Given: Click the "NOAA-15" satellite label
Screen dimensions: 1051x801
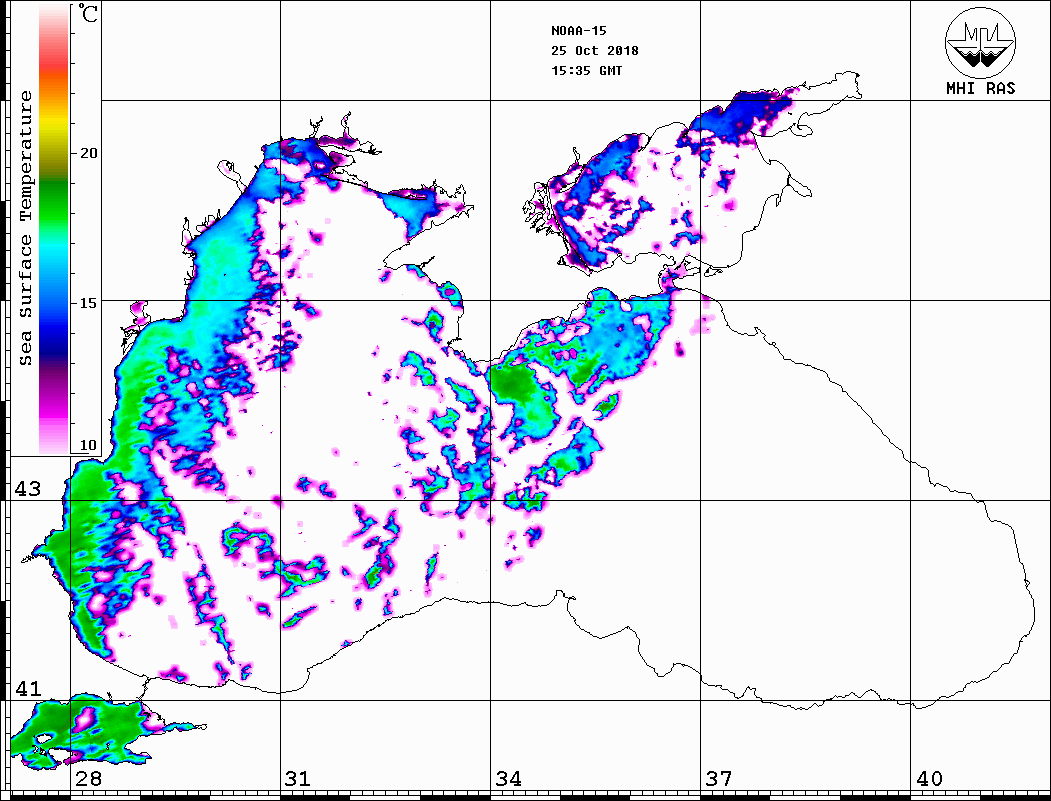Looking at the screenshot, I should point(578,31).
